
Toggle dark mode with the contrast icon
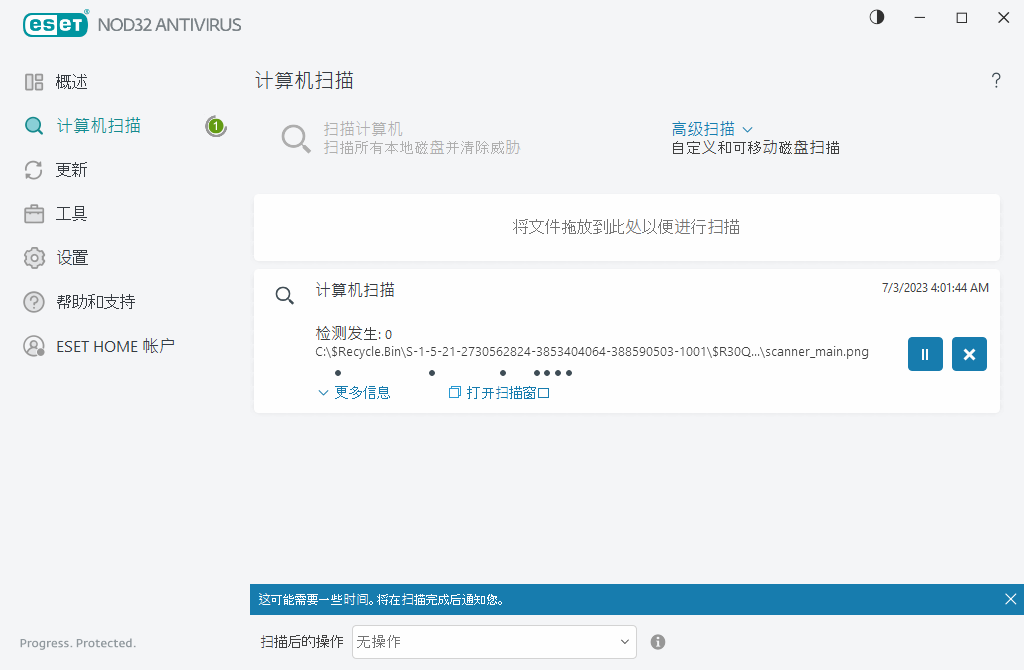point(876,17)
